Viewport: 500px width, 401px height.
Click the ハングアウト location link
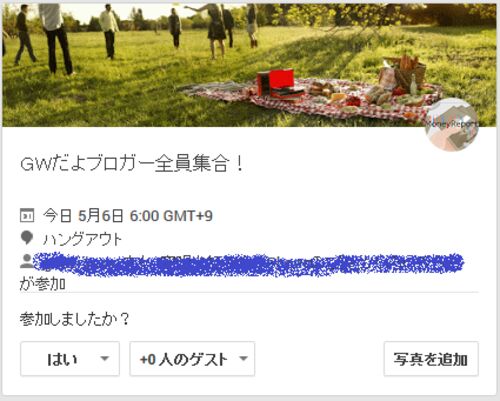point(82,239)
